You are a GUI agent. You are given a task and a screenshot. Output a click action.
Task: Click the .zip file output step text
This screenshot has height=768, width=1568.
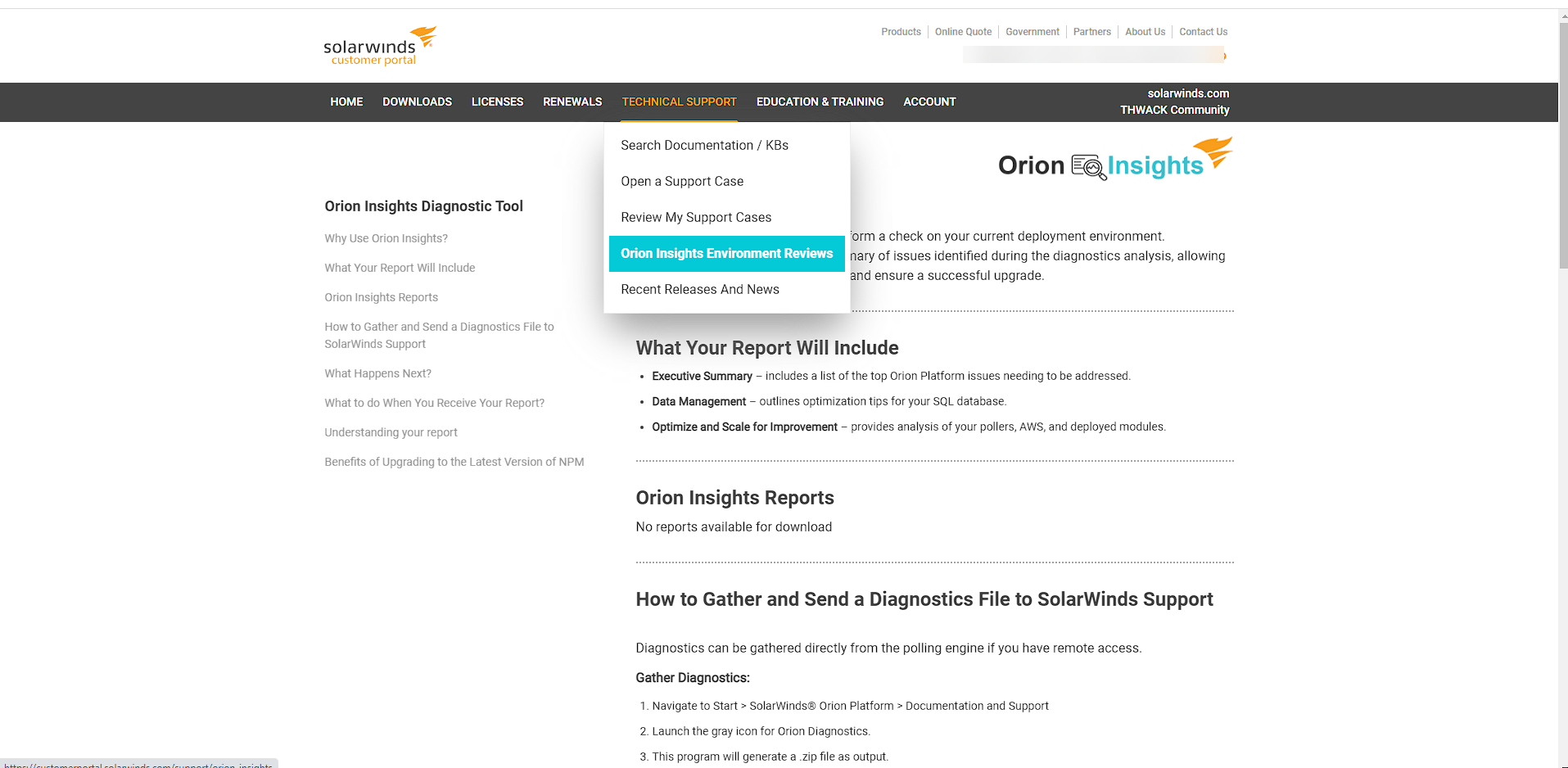coord(770,757)
